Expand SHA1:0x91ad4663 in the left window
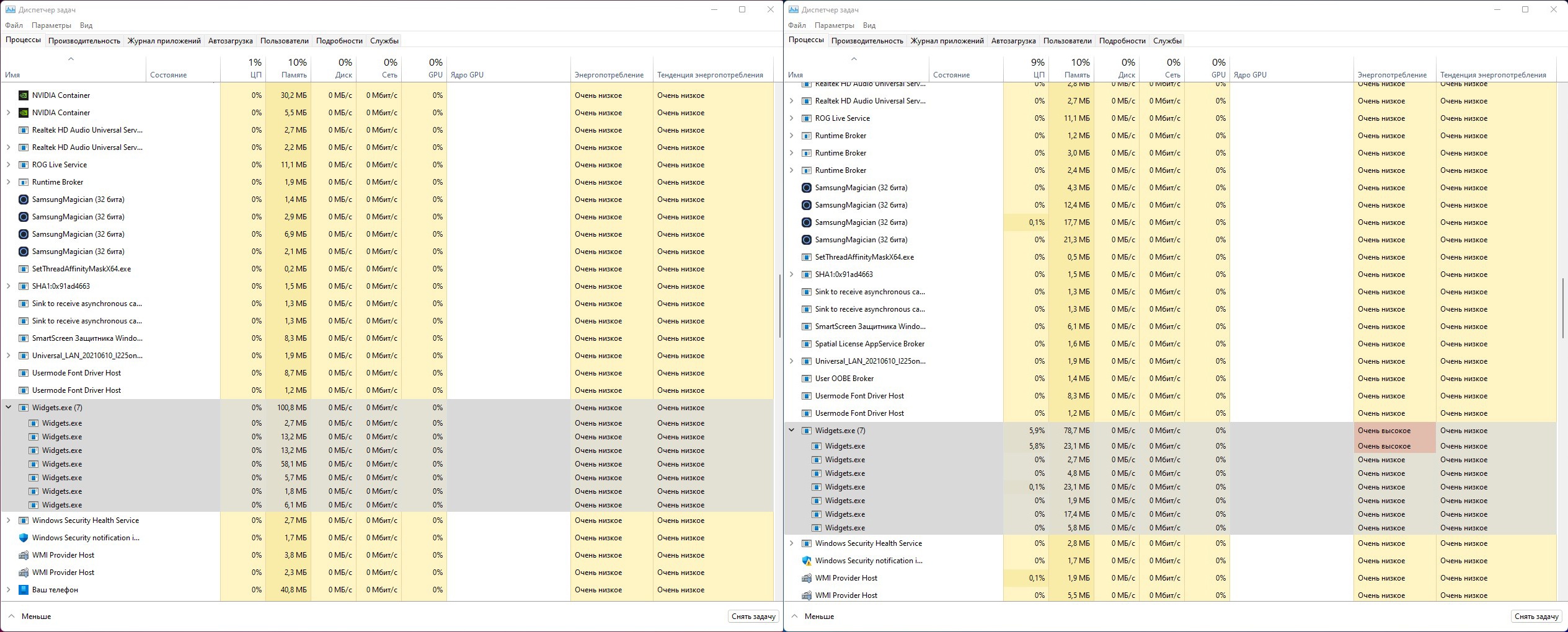Image resolution: width=1568 pixels, height=632 pixels. [x=8, y=286]
